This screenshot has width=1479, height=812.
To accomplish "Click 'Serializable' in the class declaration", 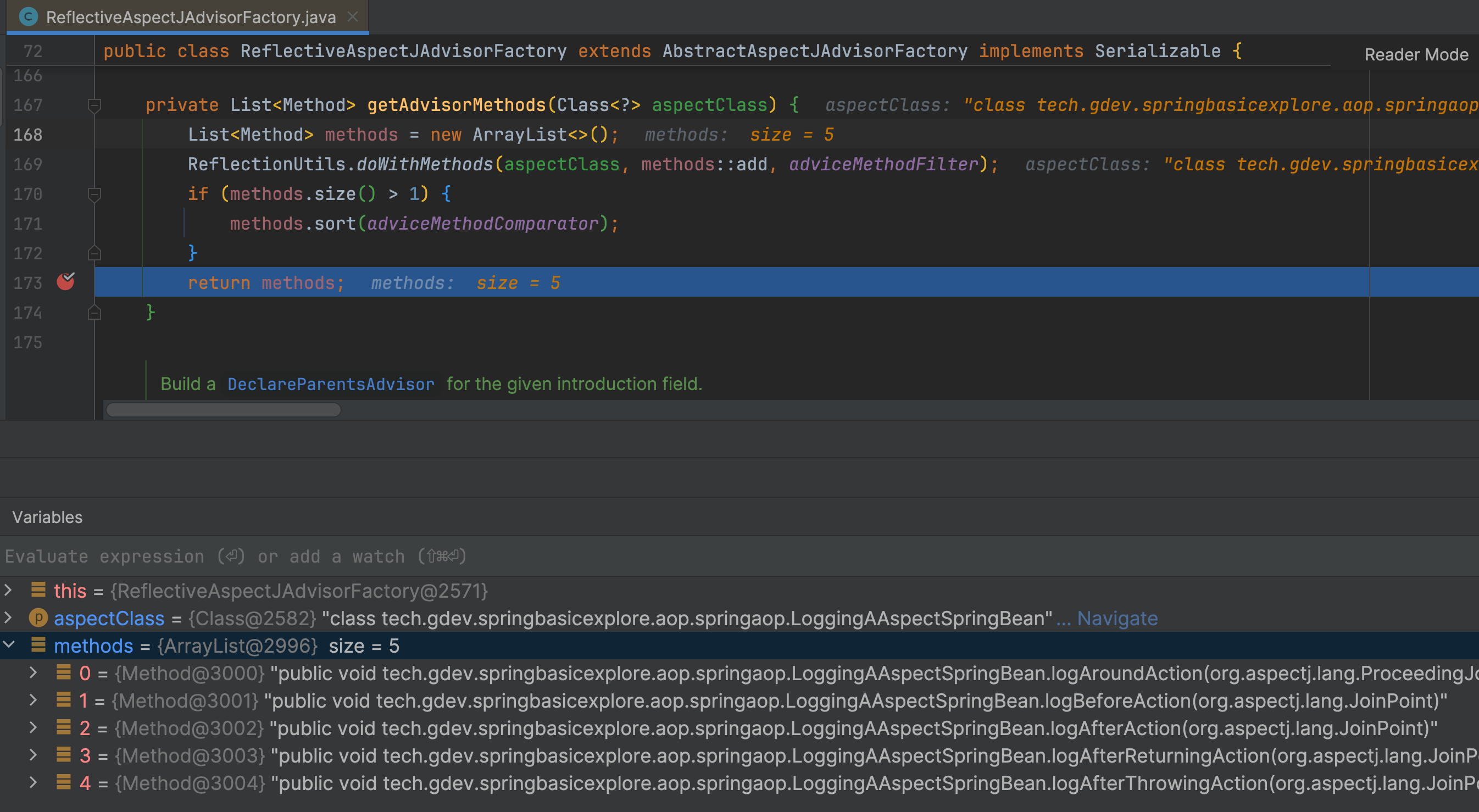I will point(1158,52).
